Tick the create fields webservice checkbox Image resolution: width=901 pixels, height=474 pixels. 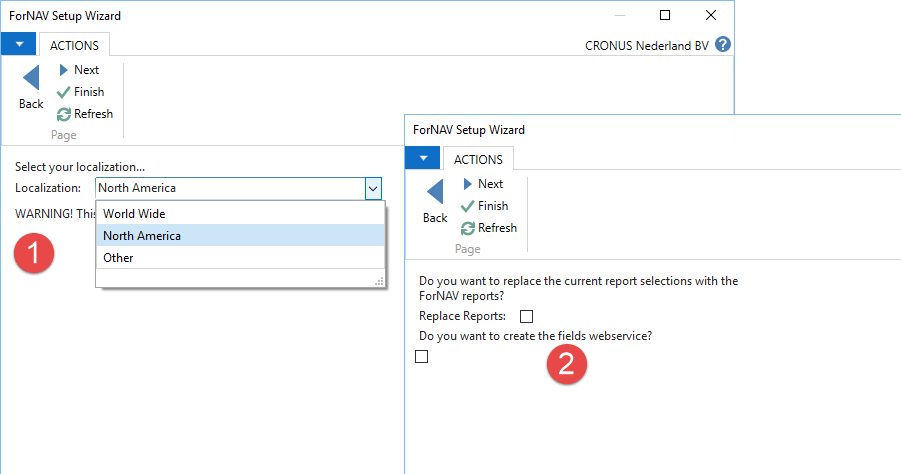click(x=421, y=357)
